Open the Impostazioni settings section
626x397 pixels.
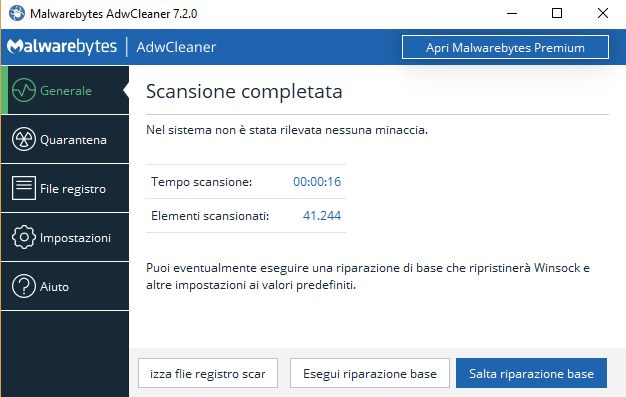click(75, 238)
